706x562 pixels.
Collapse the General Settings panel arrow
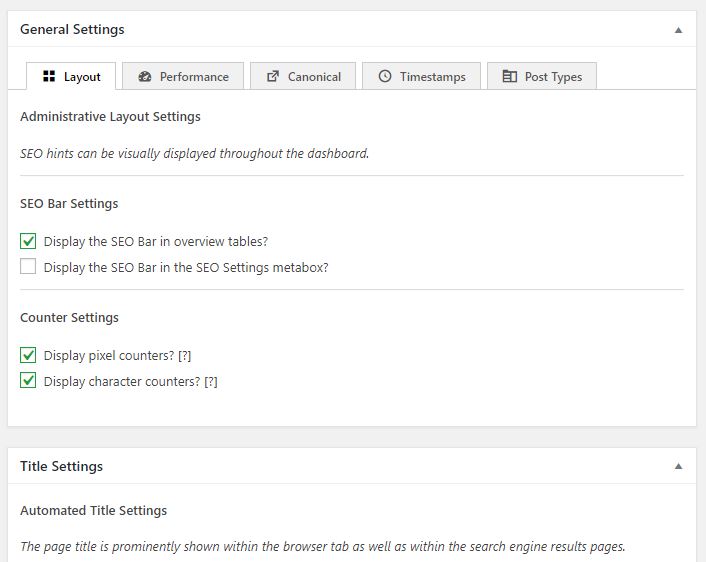click(x=678, y=30)
